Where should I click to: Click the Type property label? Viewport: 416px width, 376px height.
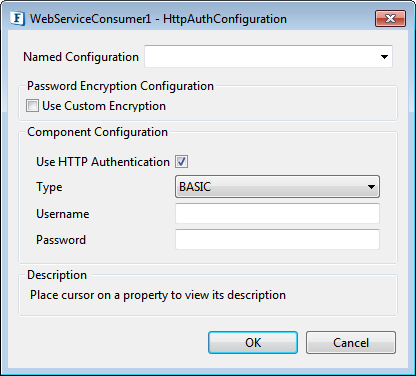(x=49, y=187)
